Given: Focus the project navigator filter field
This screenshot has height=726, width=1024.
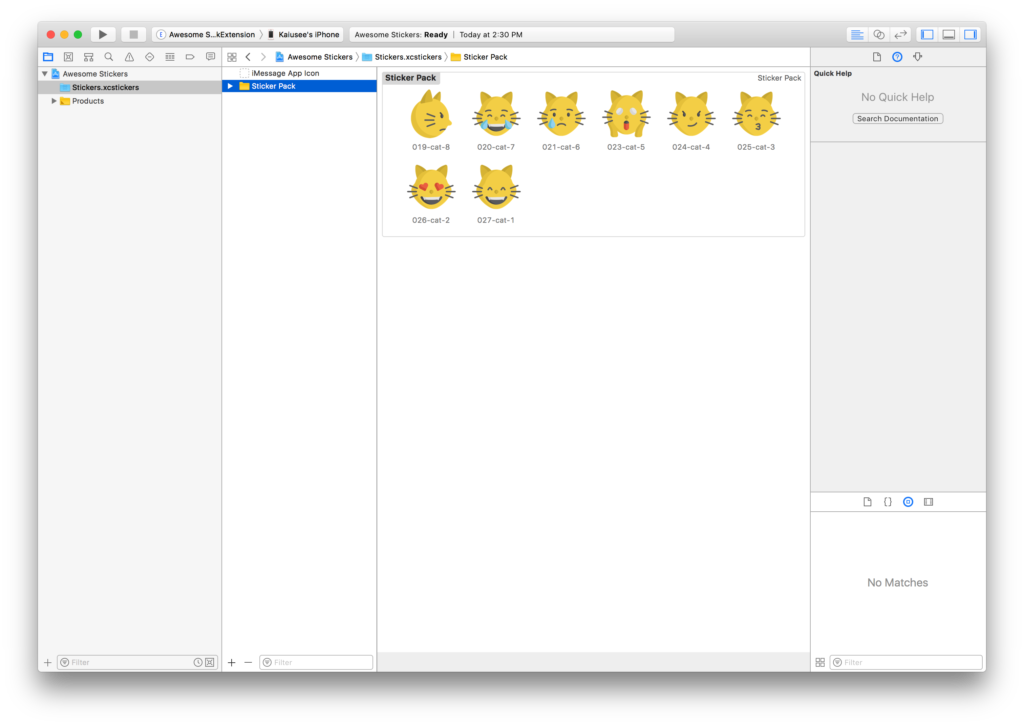Looking at the screenshot, I should (x=138, y=663).
